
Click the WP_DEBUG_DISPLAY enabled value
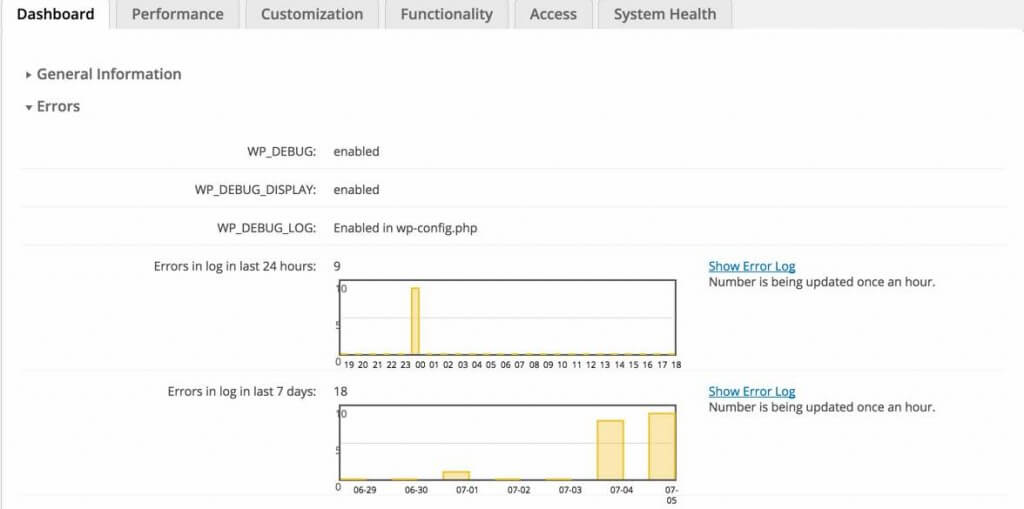(356, 190)
